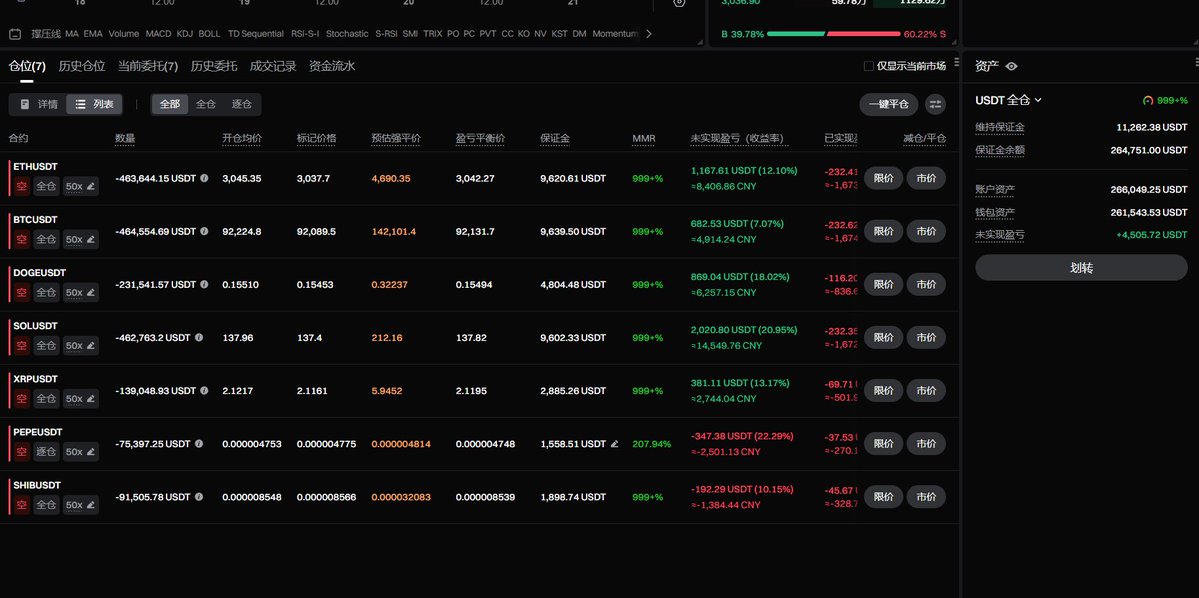
Task: Hide asset values with the eye icon
Action: pos(1012,67)
